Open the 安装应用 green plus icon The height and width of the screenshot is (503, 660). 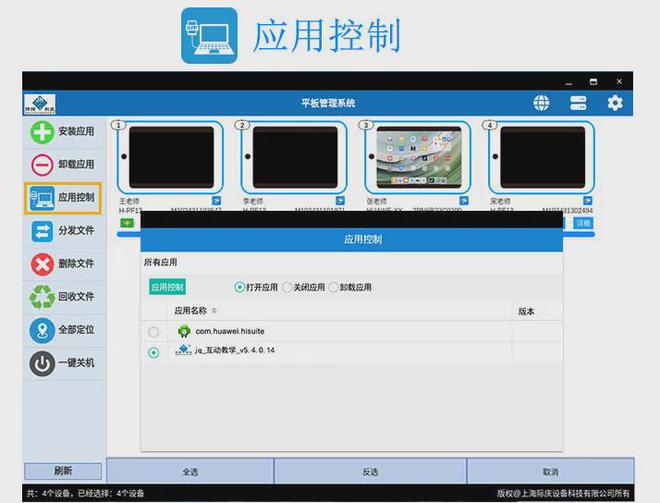(42, 132)
